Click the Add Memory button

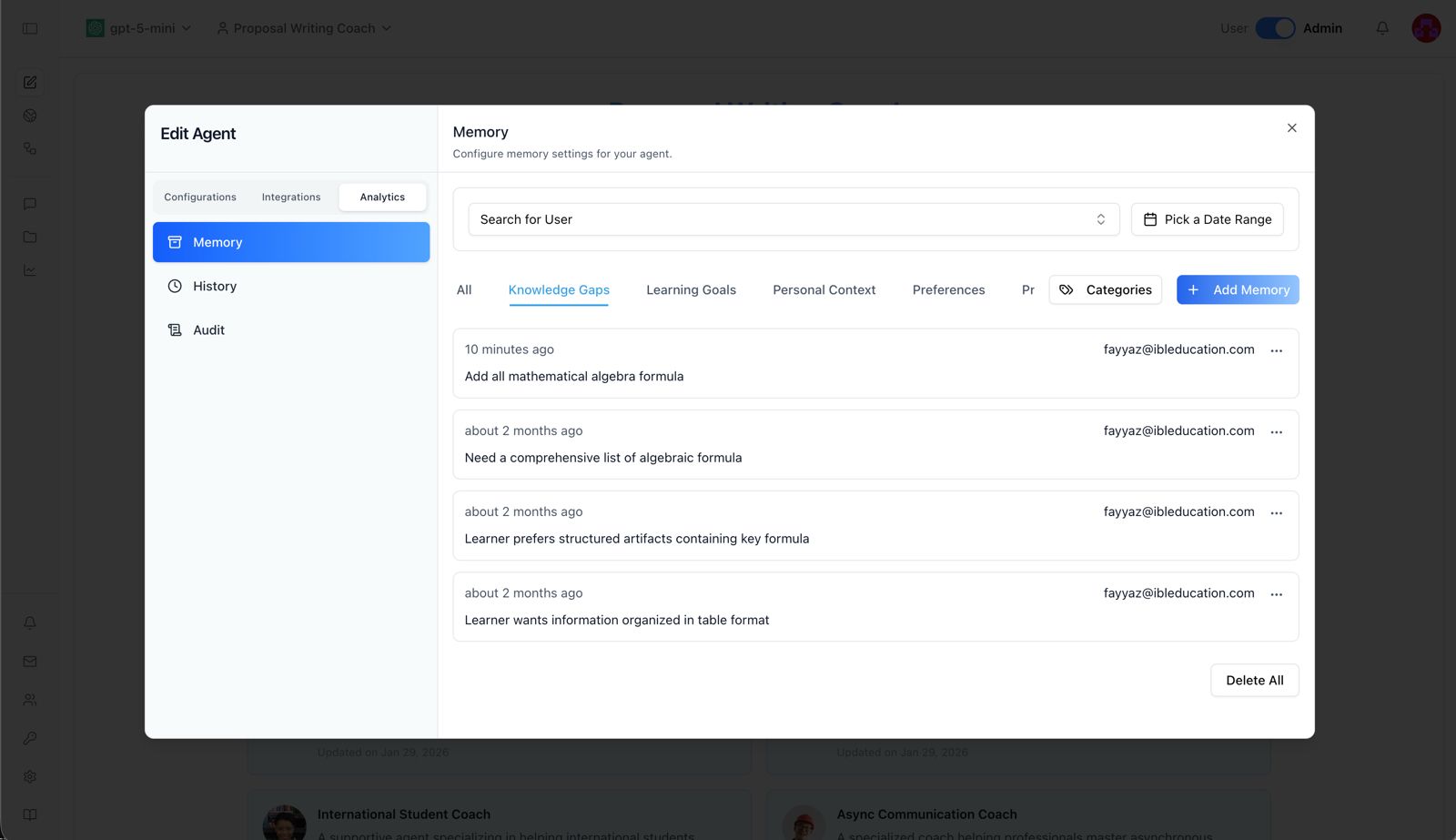click(1238, 289)
